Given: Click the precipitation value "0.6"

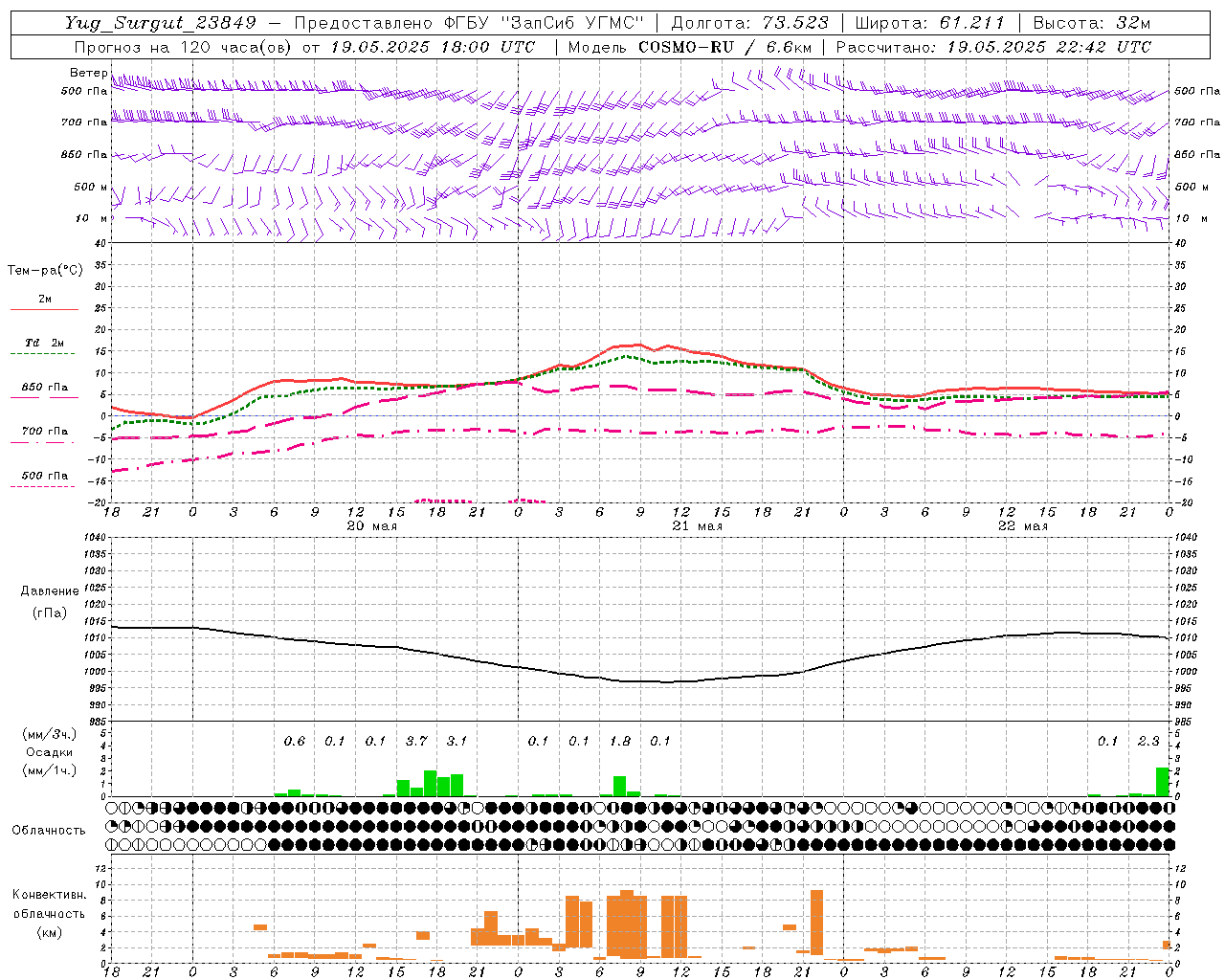Looking at the screenshot, I should click(294, 741).
